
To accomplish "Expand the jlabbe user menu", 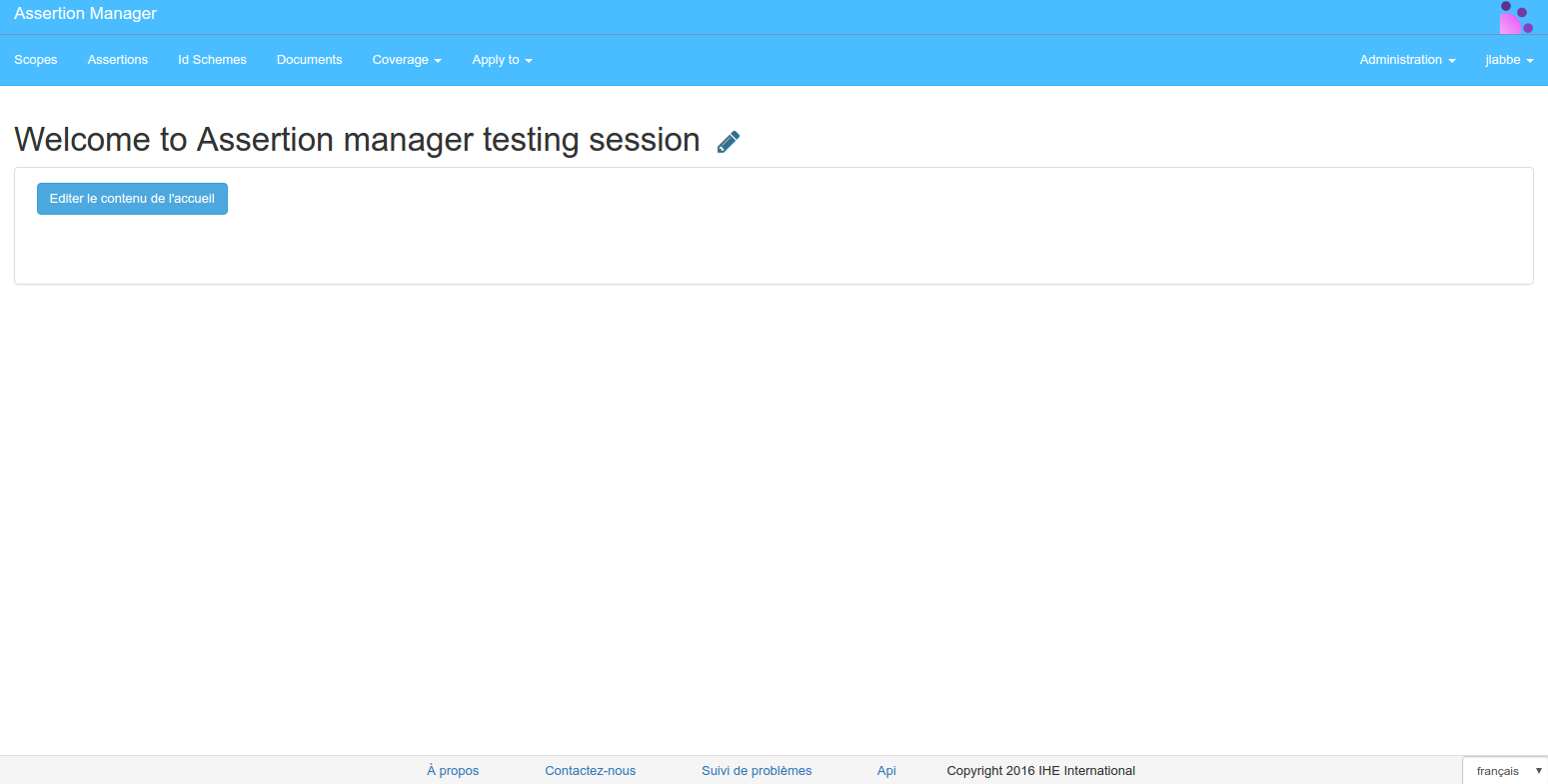I will pos(1509,60).
